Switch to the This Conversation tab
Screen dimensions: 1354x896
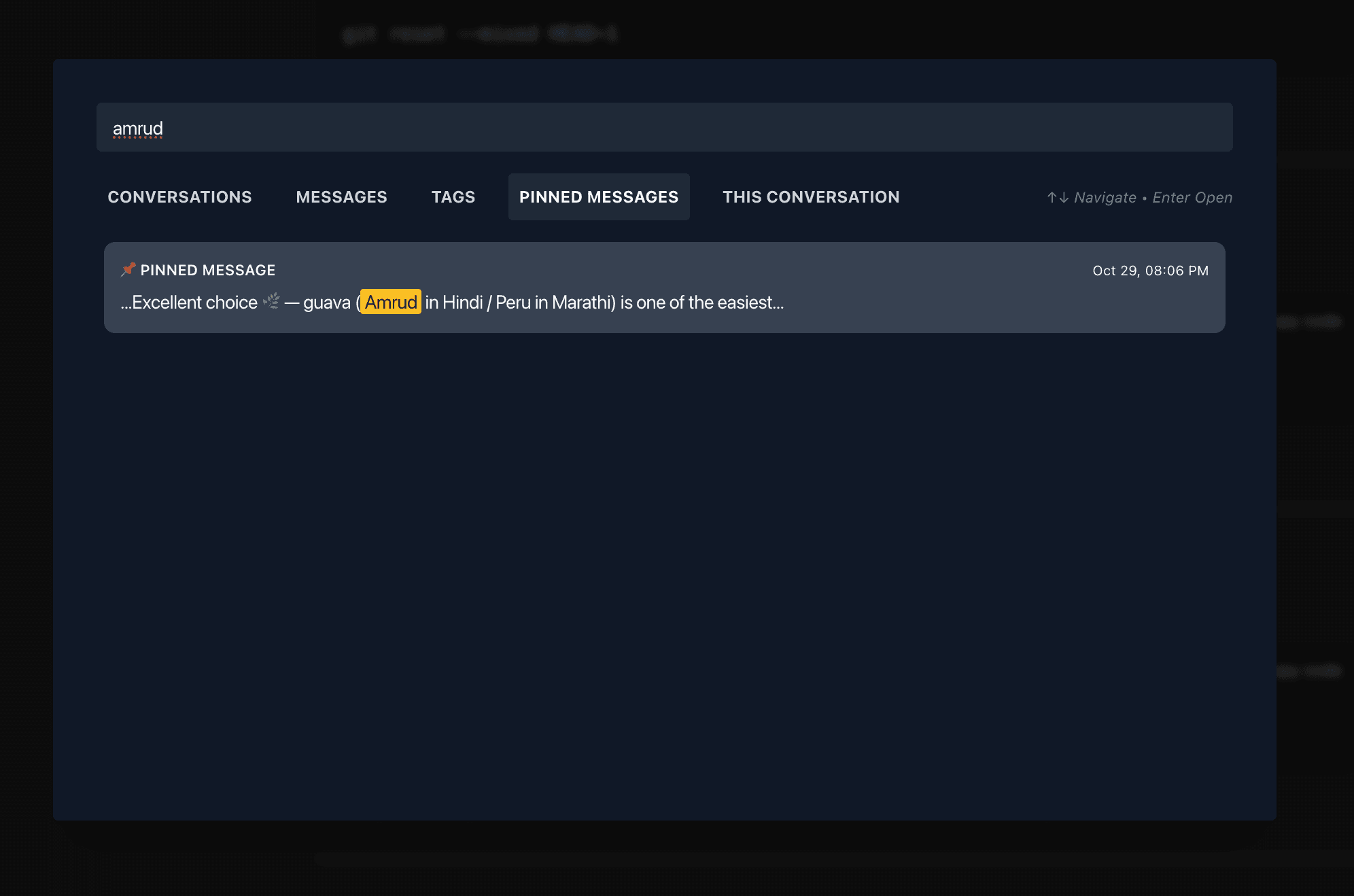point(810,196)
